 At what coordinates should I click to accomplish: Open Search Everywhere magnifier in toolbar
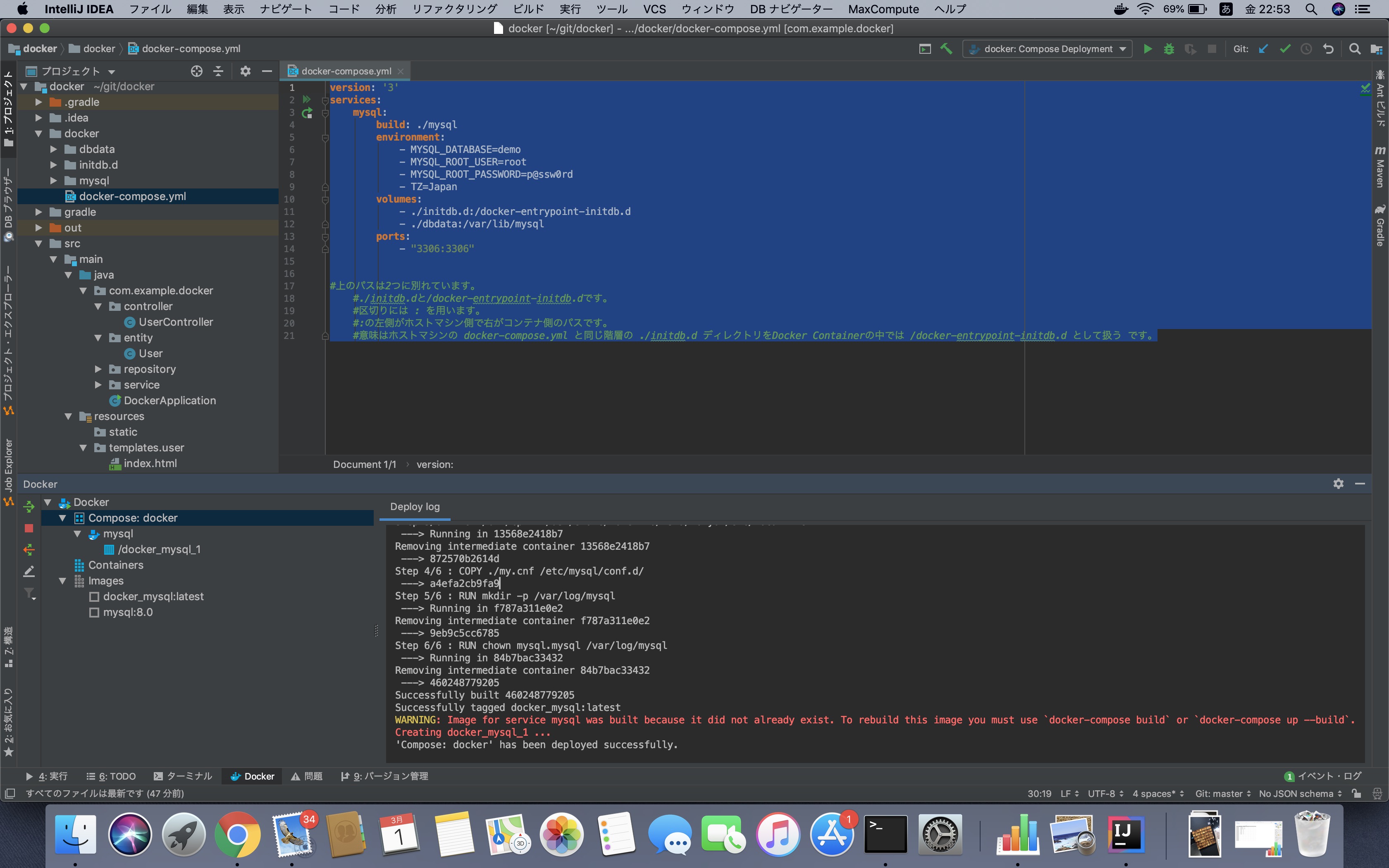pyautogui.click(x=1355, y=49)
